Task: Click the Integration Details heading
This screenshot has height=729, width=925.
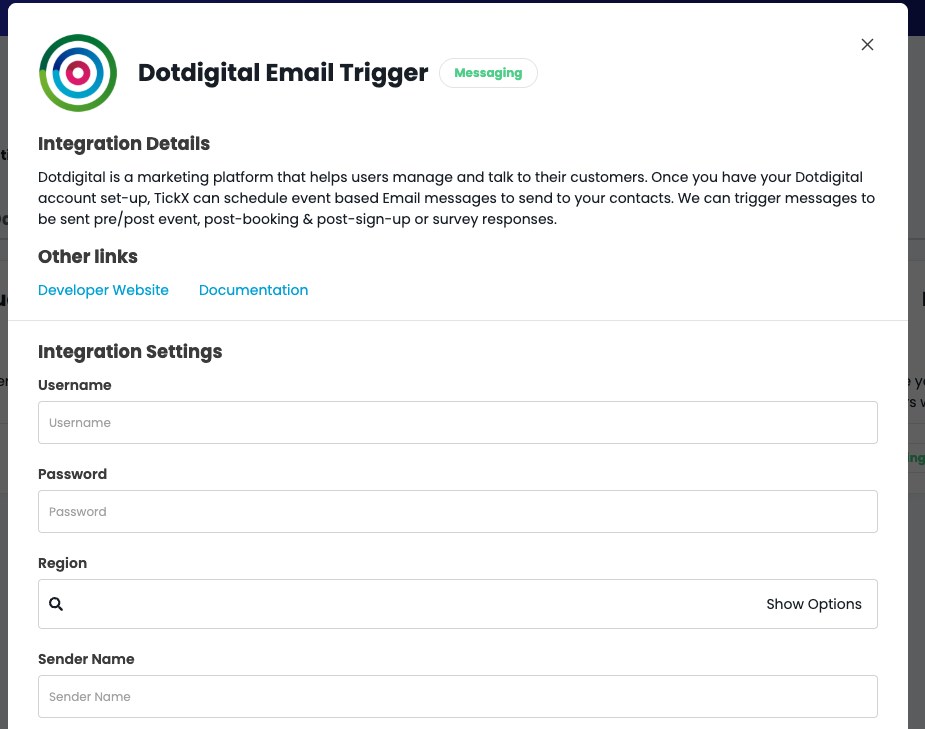Action: (124, 143)
